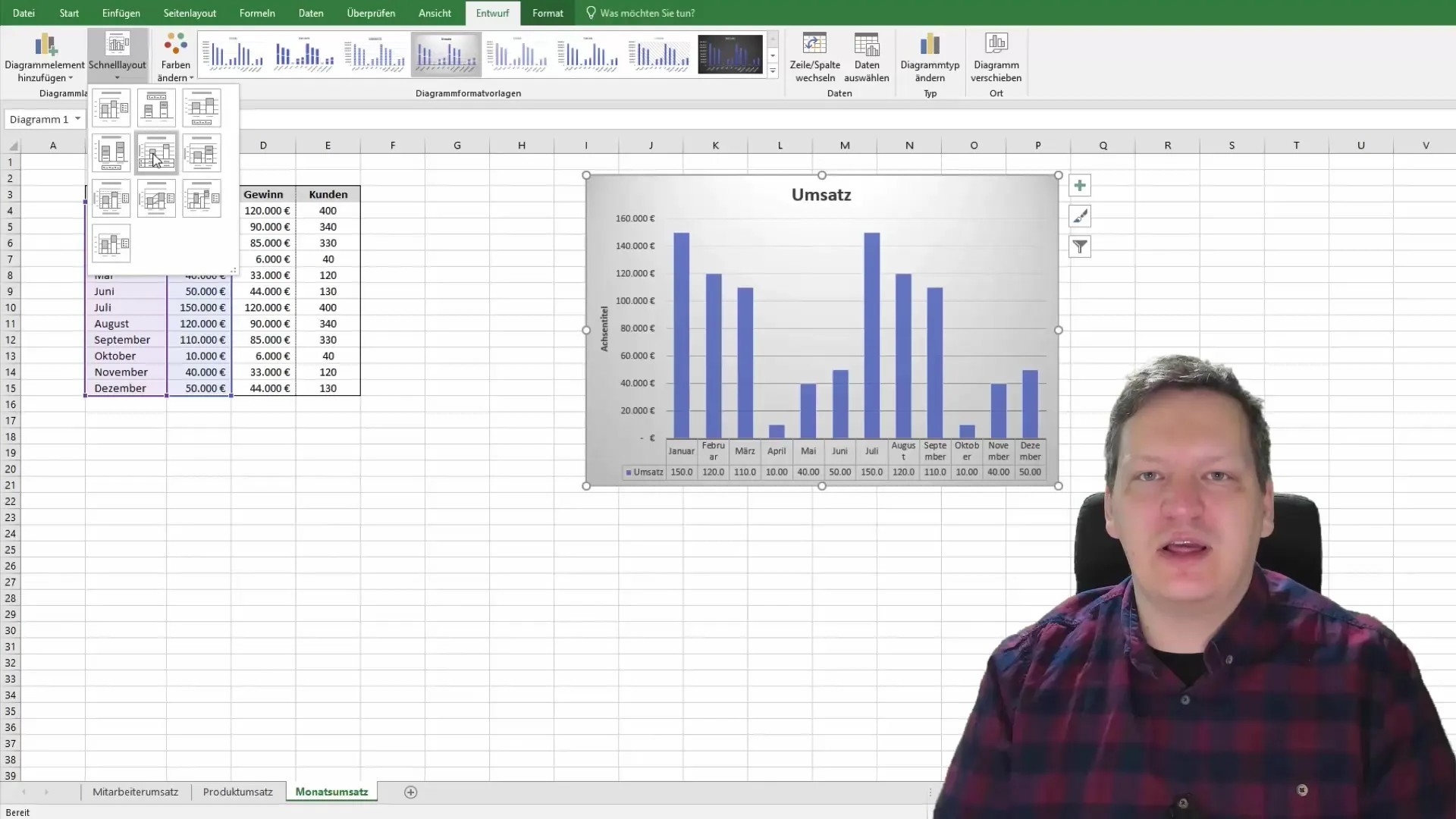The width and height of the screenshot is (1456, 819).
Task: Click sheet tab scroll right arrow
Action: click(x=46, y=792)
